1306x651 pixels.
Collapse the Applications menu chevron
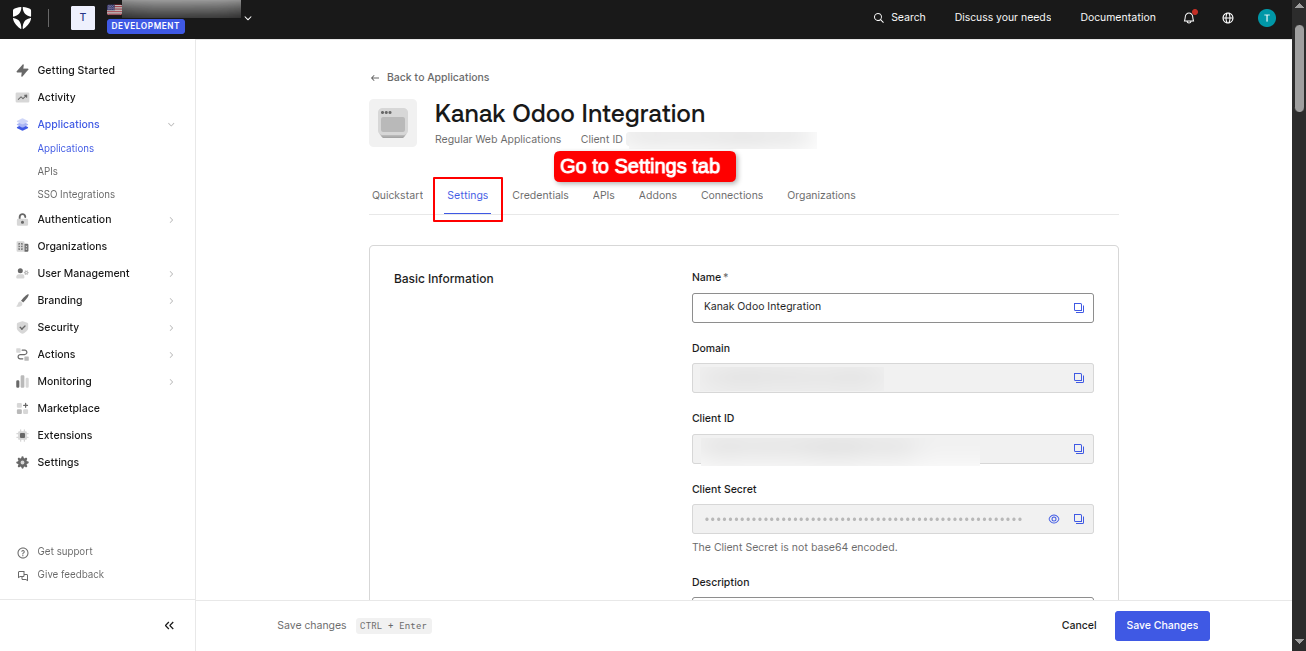(x=171, y=124)
